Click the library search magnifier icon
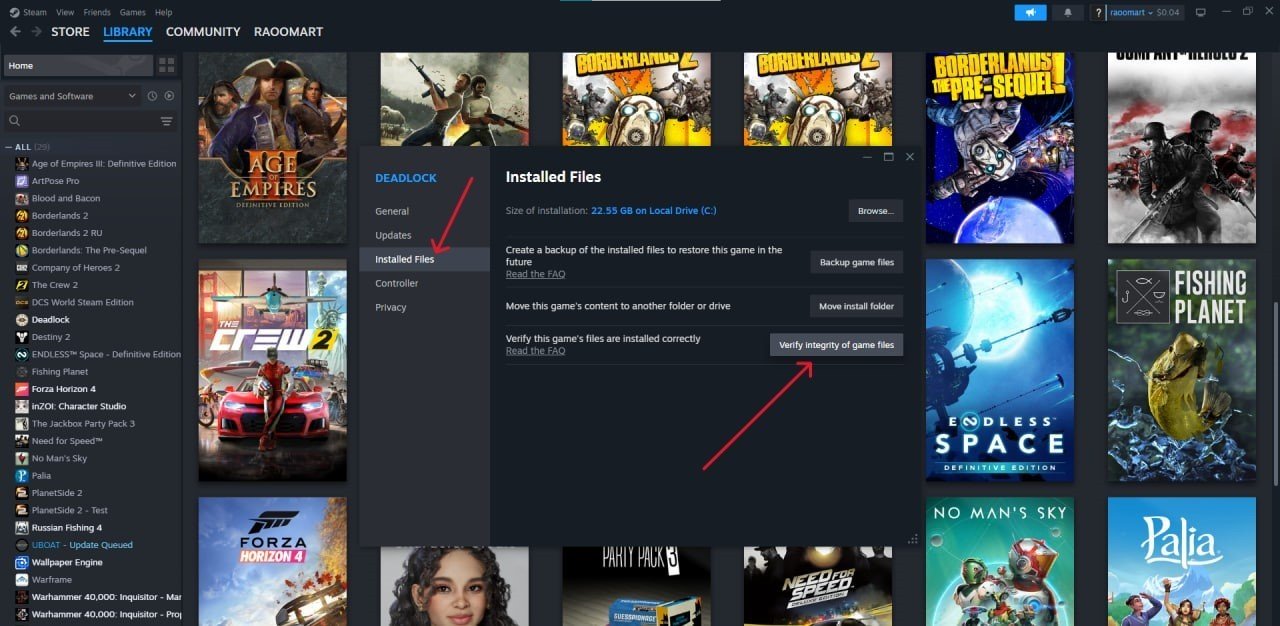 point(15,121)
